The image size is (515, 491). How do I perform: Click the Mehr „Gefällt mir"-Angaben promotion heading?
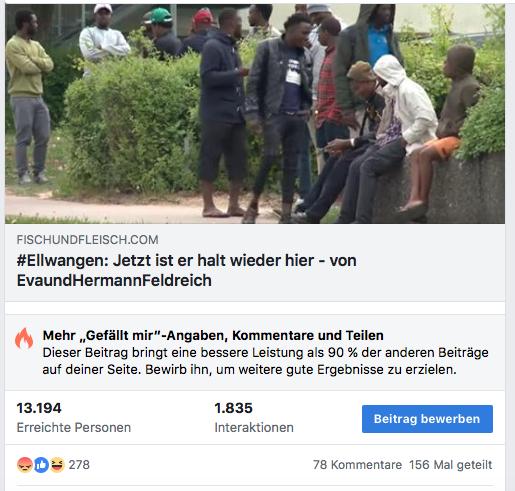click(x=213, y=335)
